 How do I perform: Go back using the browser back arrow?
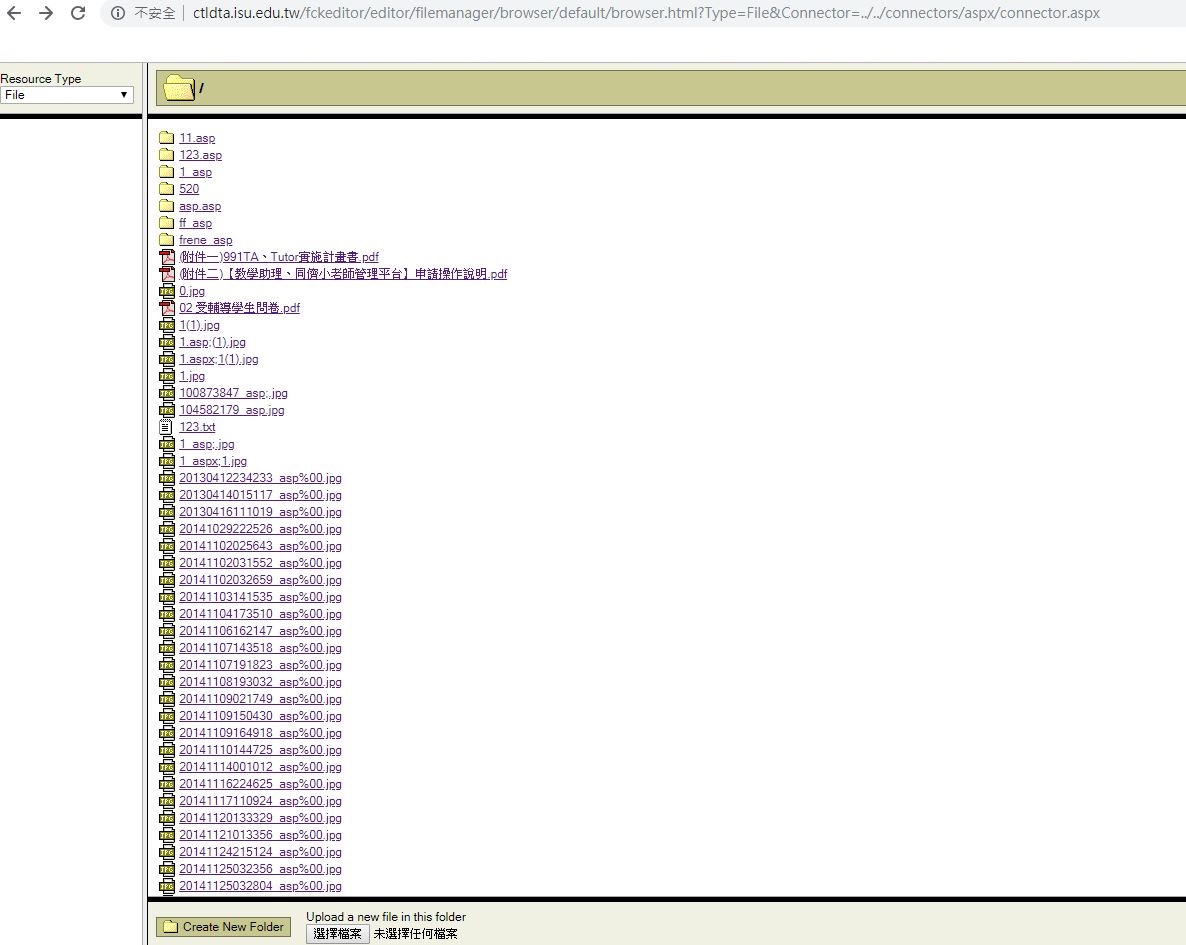[x=14, y=13]
